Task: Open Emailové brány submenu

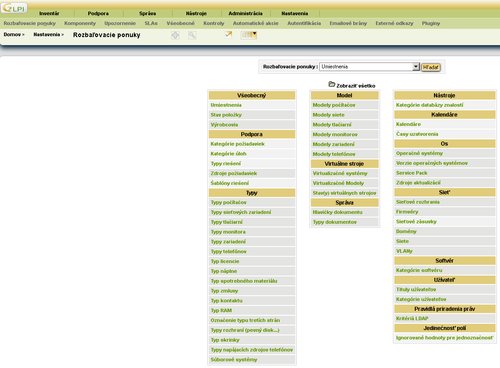Action: 348,23
